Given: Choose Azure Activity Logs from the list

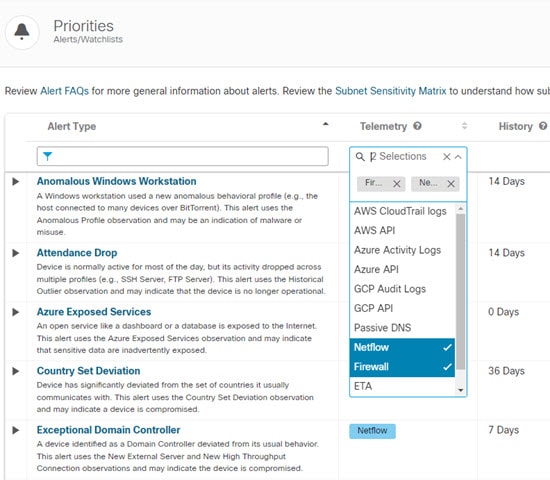Looking at the screenshot, I should click(x=402, y=250).
